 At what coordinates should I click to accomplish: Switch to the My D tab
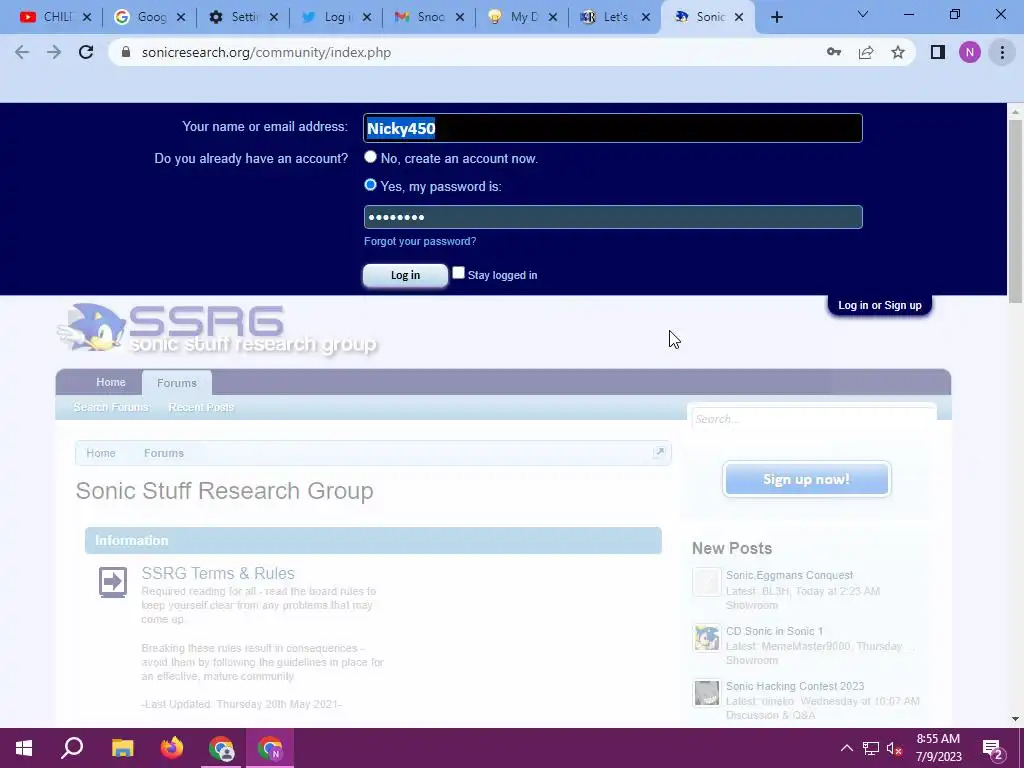pyautogui.click(x=514, y=17)
